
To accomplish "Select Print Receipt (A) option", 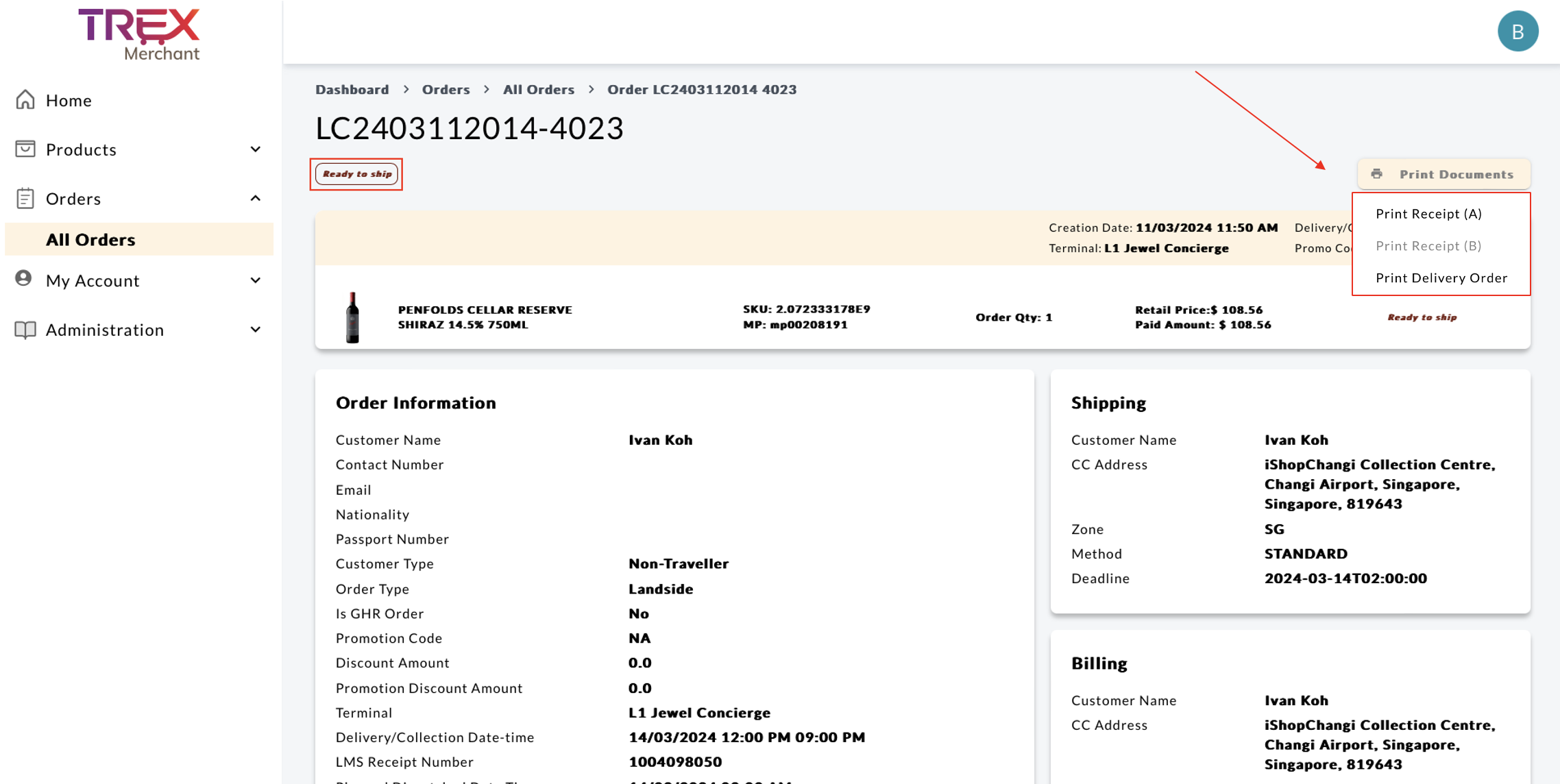I will point(1428,214).
